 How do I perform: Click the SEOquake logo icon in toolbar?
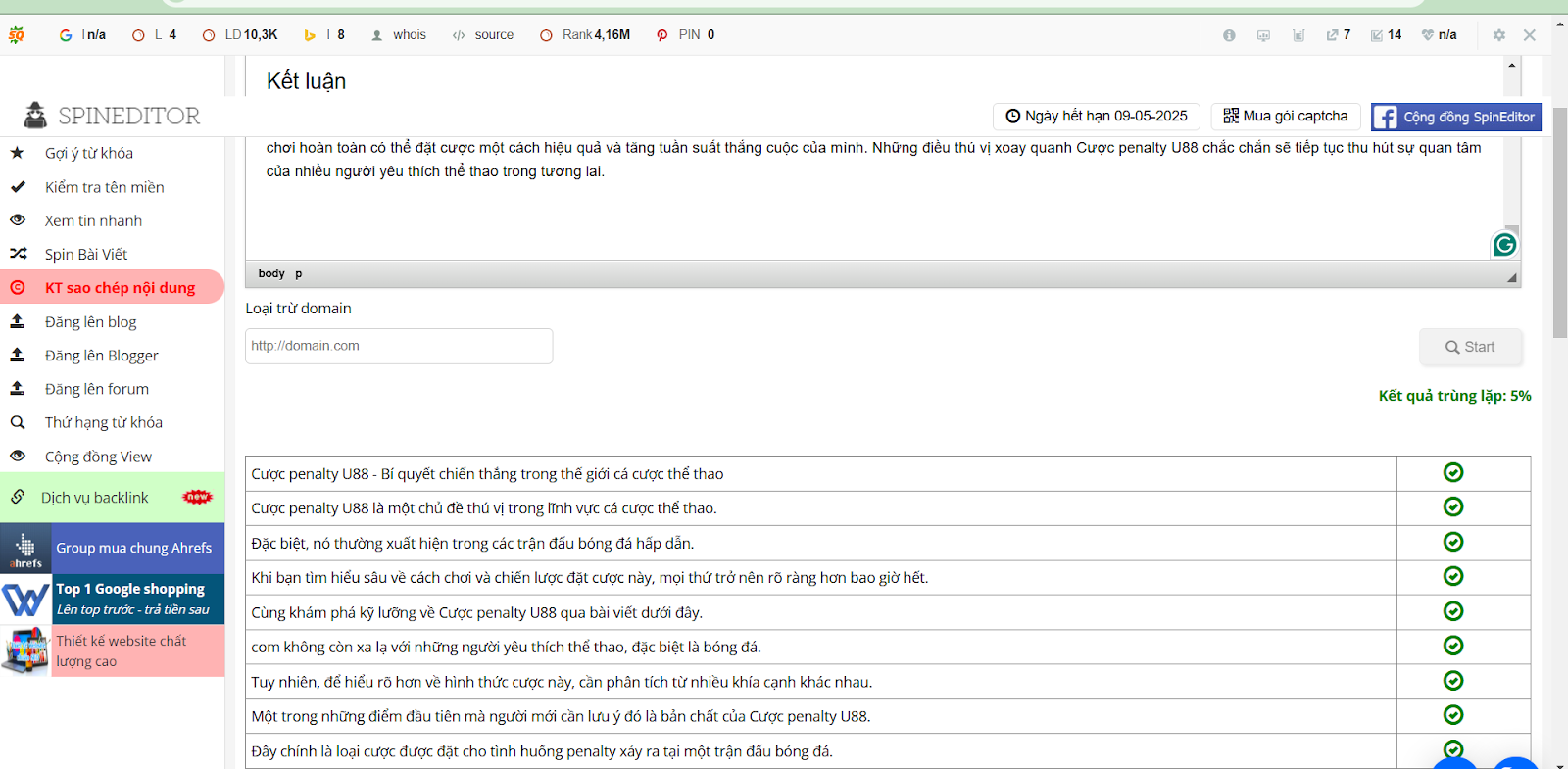point(17,35)
